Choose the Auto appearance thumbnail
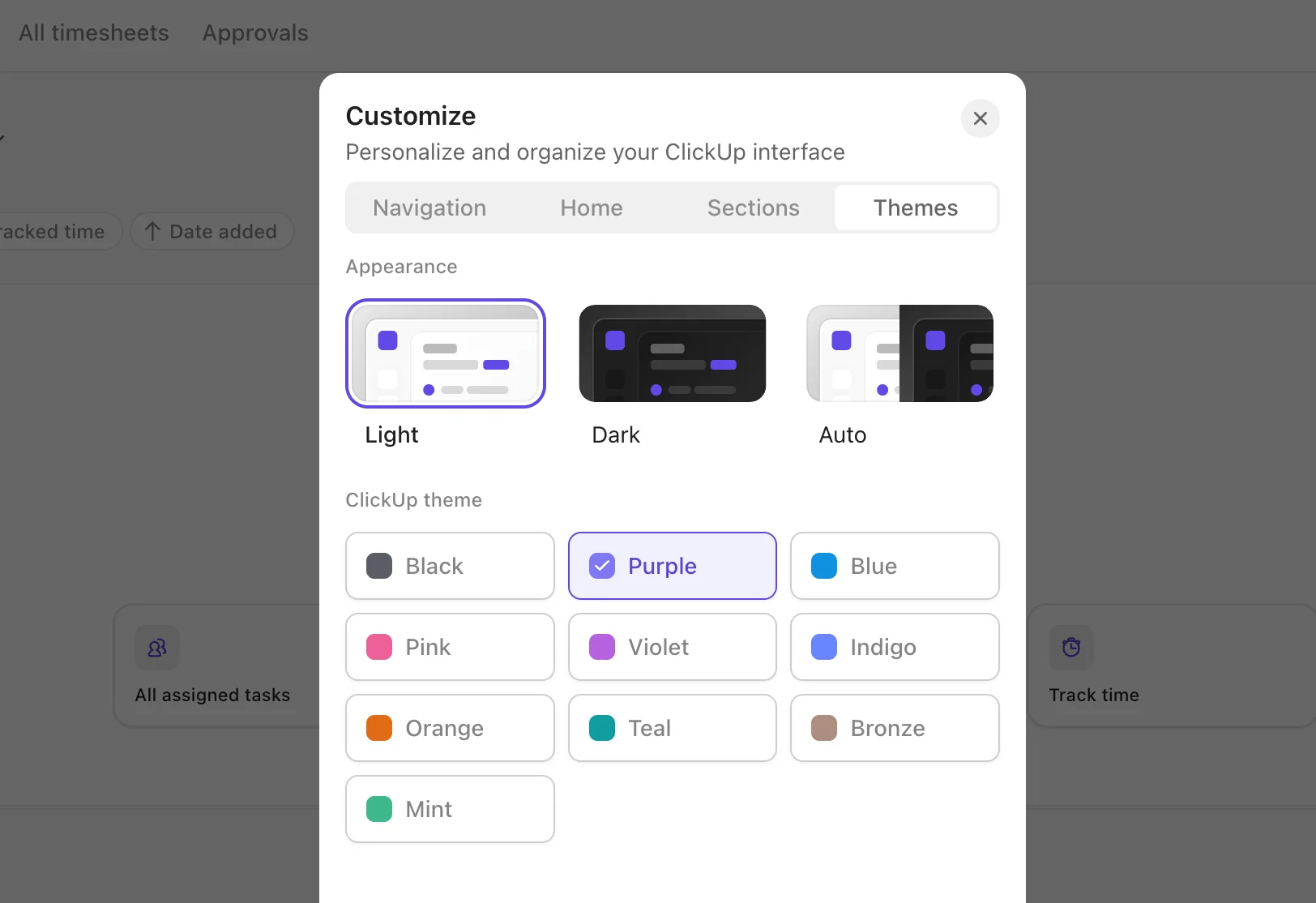 (899, 353)
